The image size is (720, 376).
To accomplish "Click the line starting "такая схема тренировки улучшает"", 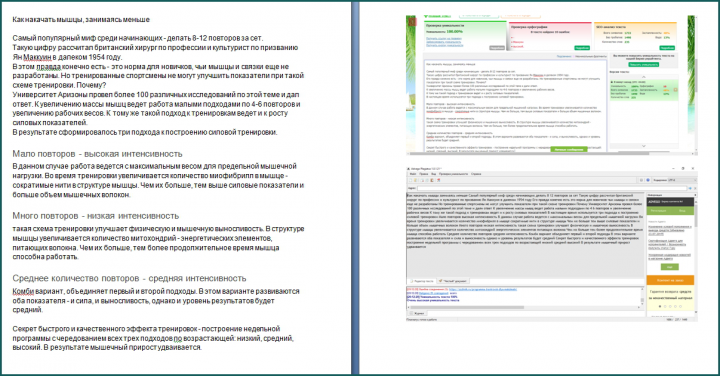I will point(158,229).
